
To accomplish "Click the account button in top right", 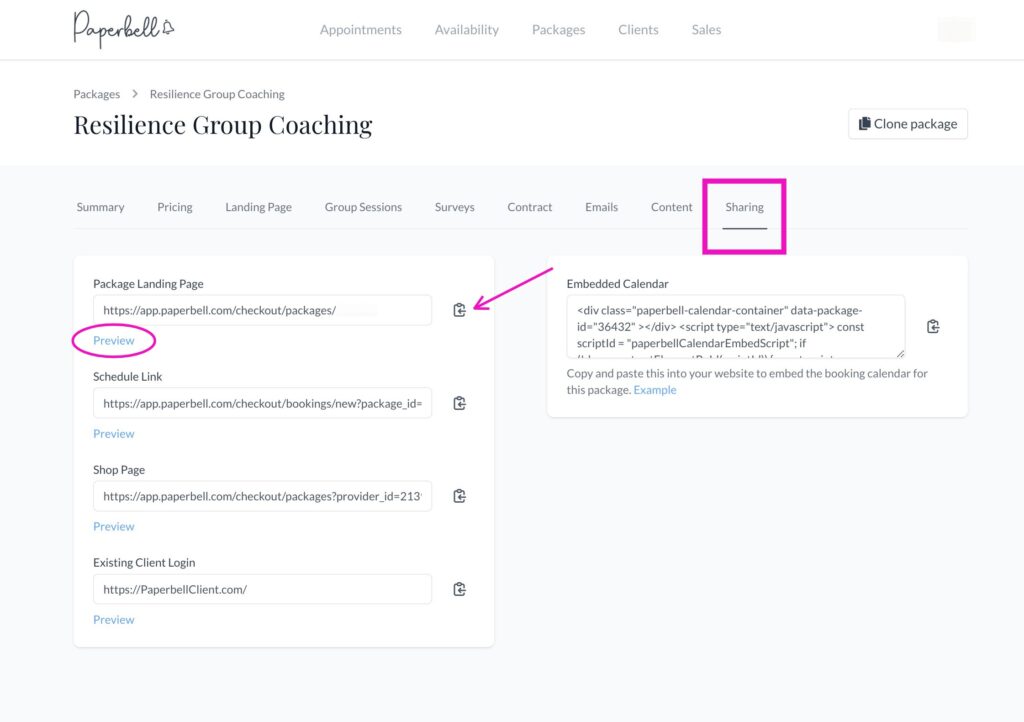I will coord(955,30).
